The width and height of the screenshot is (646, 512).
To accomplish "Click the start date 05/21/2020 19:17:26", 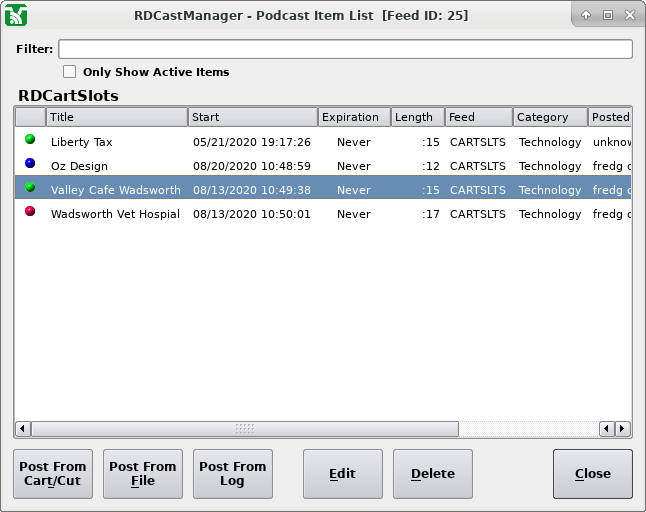I will point(252,142).
